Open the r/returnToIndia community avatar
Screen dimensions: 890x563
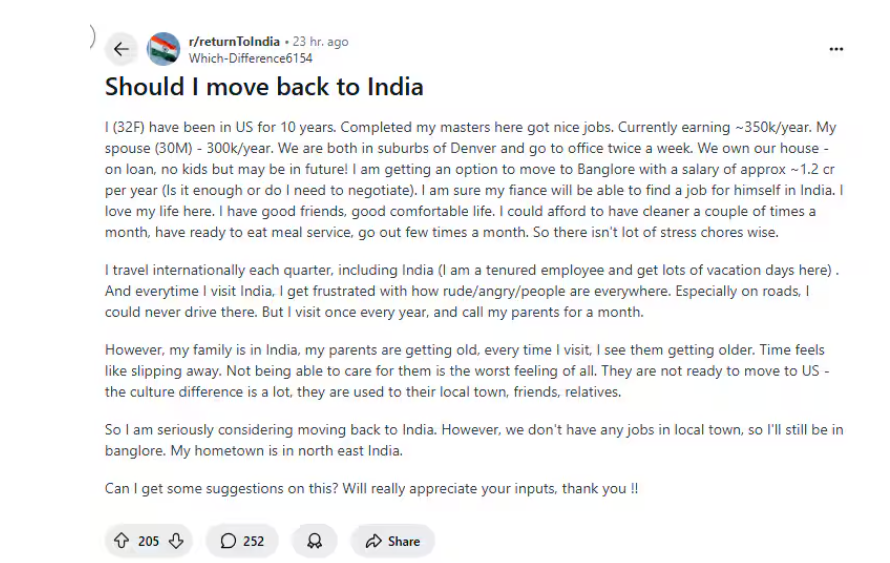(163, 48)
